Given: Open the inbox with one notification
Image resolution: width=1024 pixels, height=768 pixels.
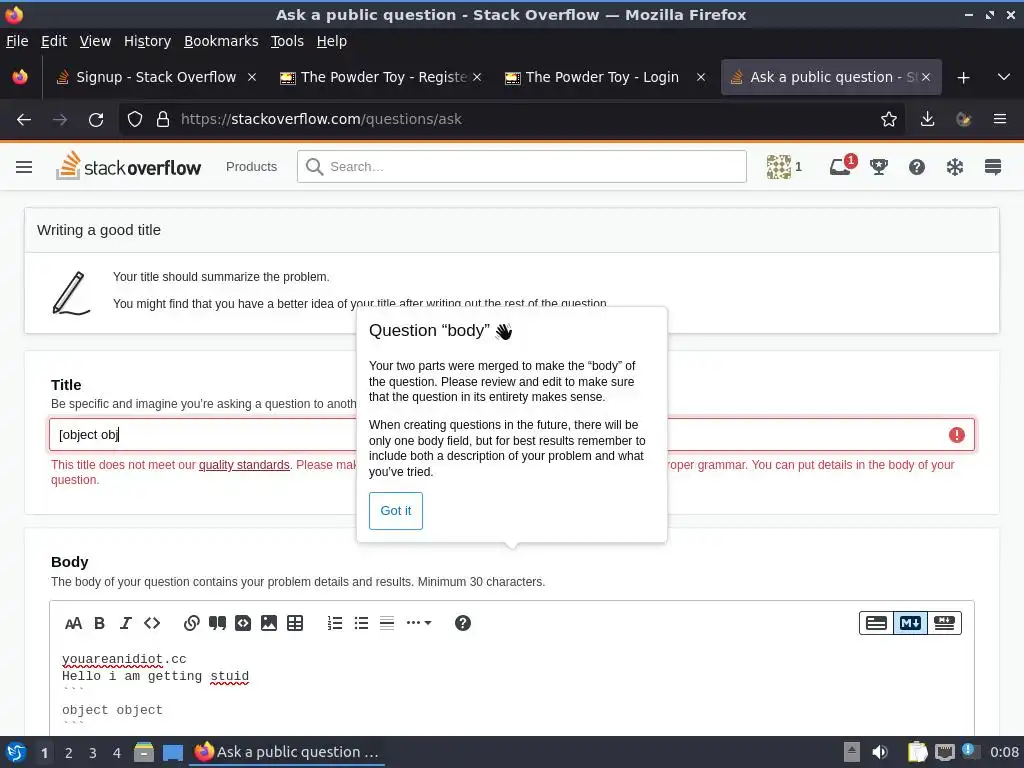Looking at the screenshot, I should pyautogui.click(x=842, y=166).
